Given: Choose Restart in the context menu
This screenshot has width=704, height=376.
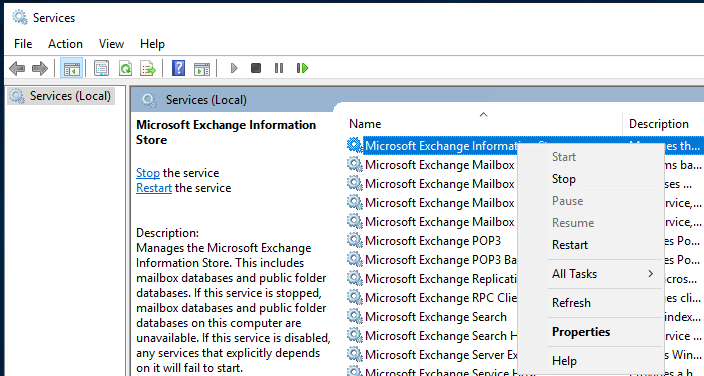Looking at the screenshot, I should [x=590, y=245].
